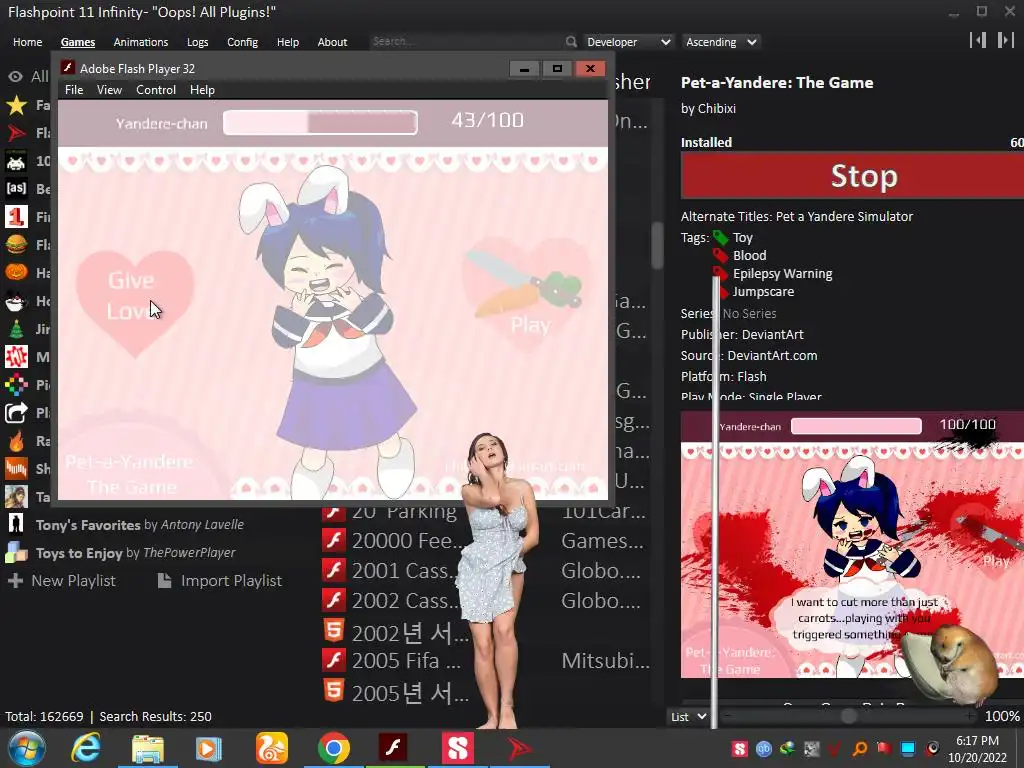Open File Explorer from the taskbar
The width and height of the screenshot is (1024, 768).
coord(148,748)
